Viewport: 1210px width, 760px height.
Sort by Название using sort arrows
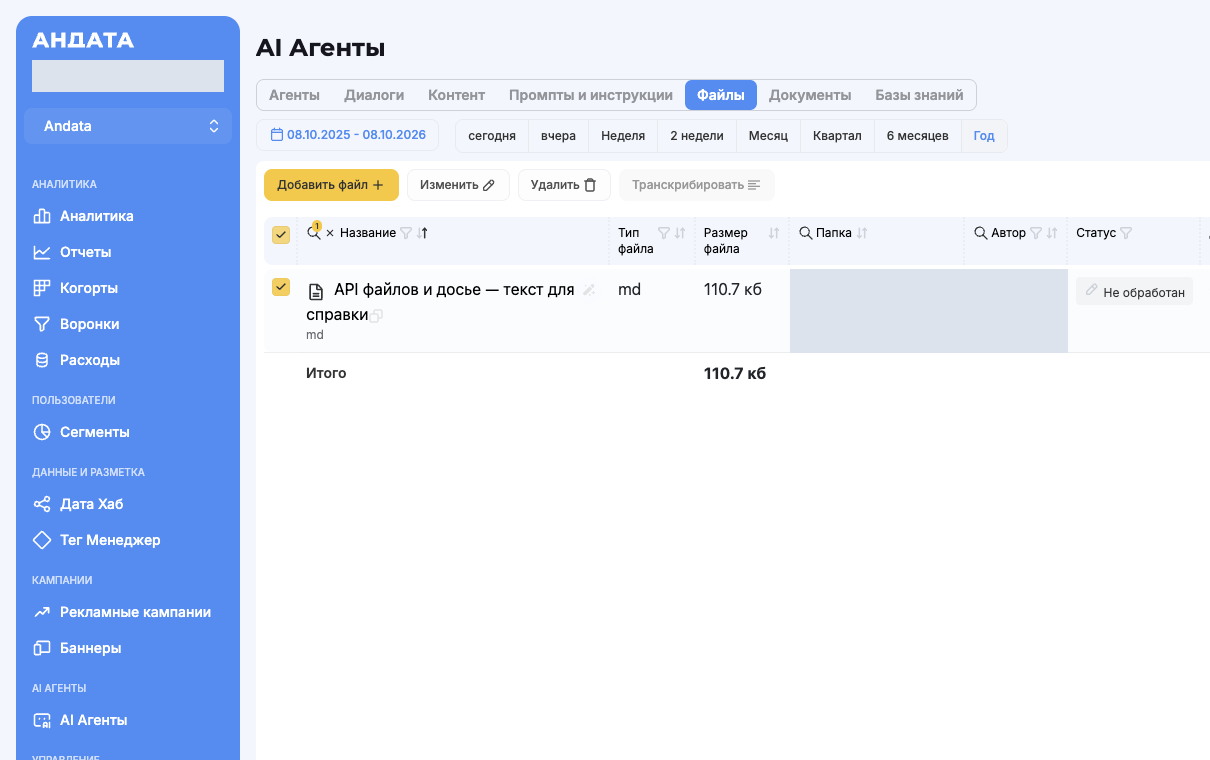420,233
